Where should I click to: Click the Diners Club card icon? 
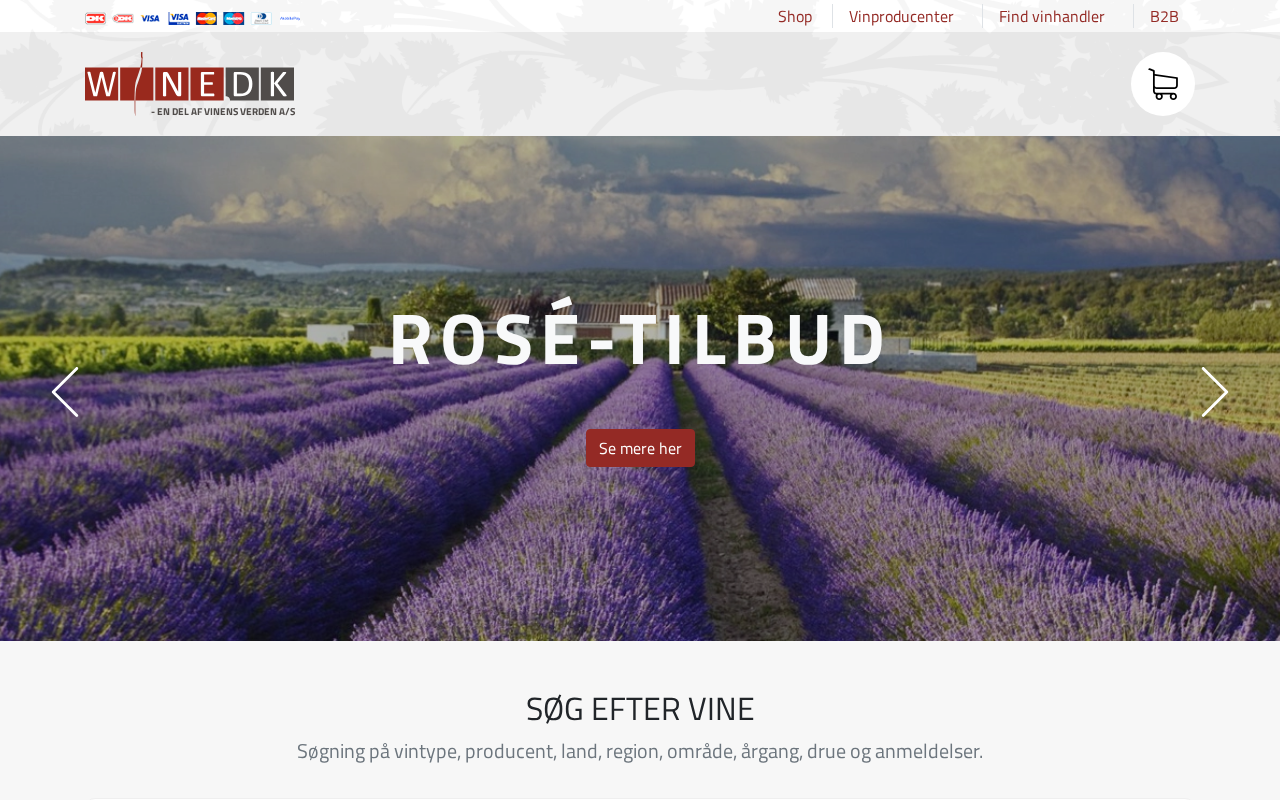(x=262, y=18)
